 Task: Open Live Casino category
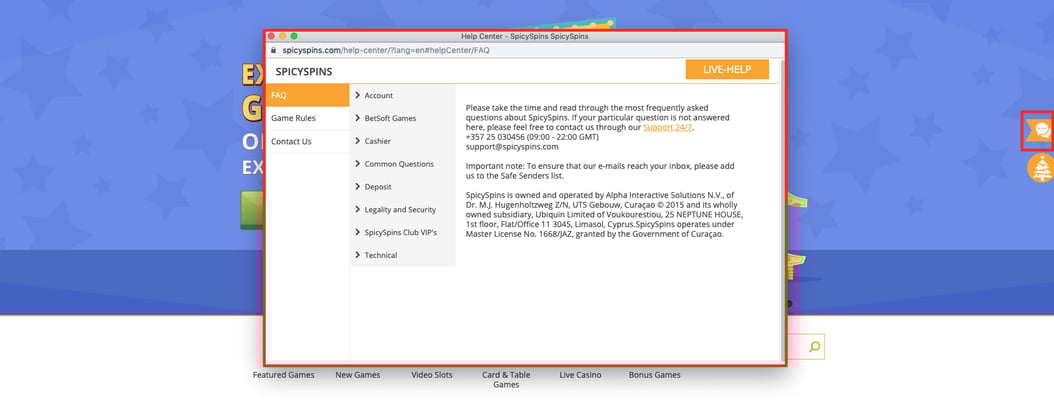580,375
